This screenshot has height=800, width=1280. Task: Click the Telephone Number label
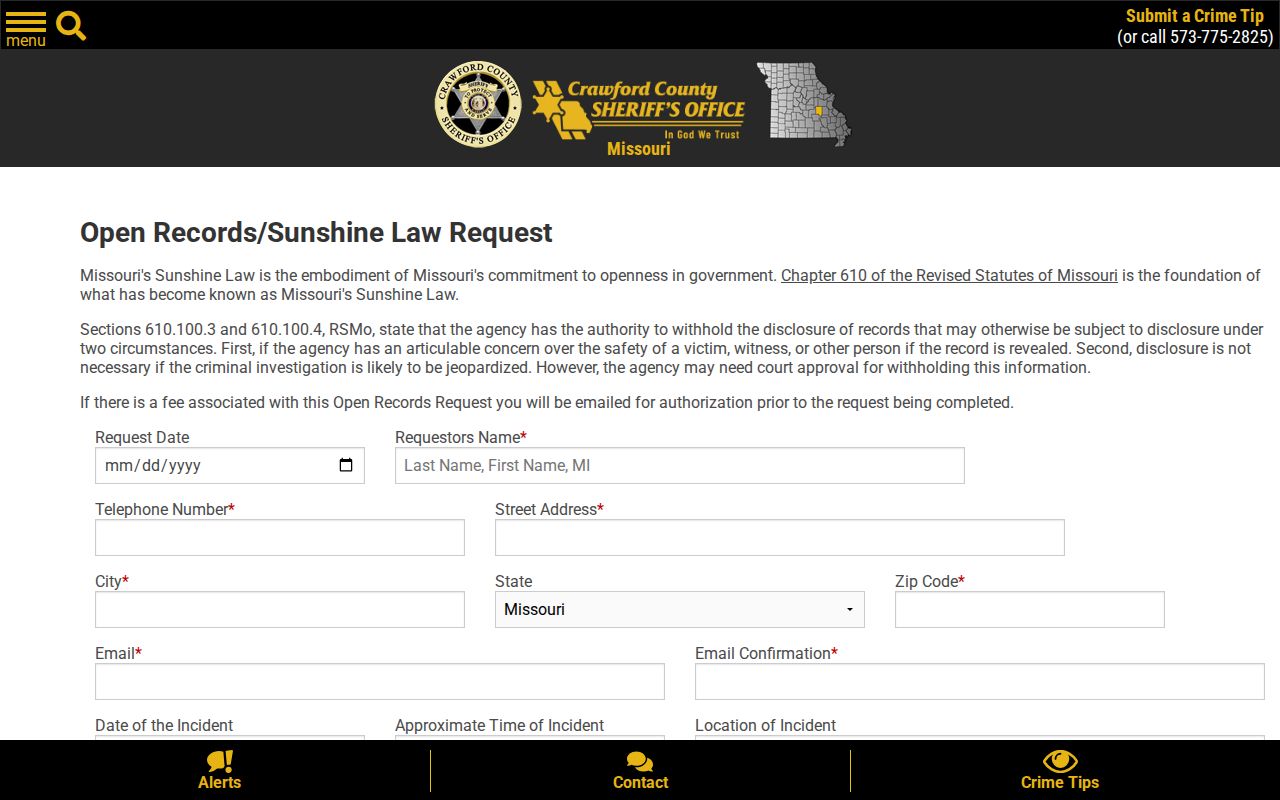point(165,509)
